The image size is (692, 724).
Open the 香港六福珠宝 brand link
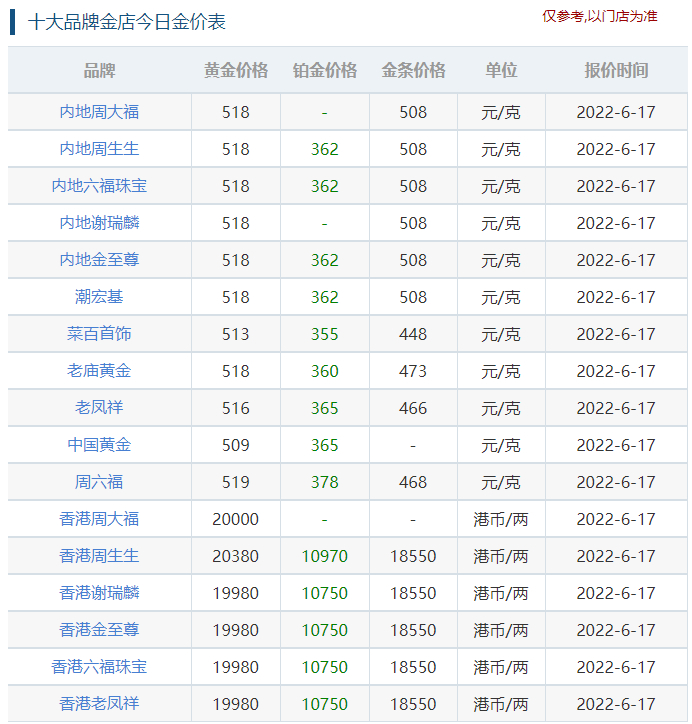tap(99, 667)
